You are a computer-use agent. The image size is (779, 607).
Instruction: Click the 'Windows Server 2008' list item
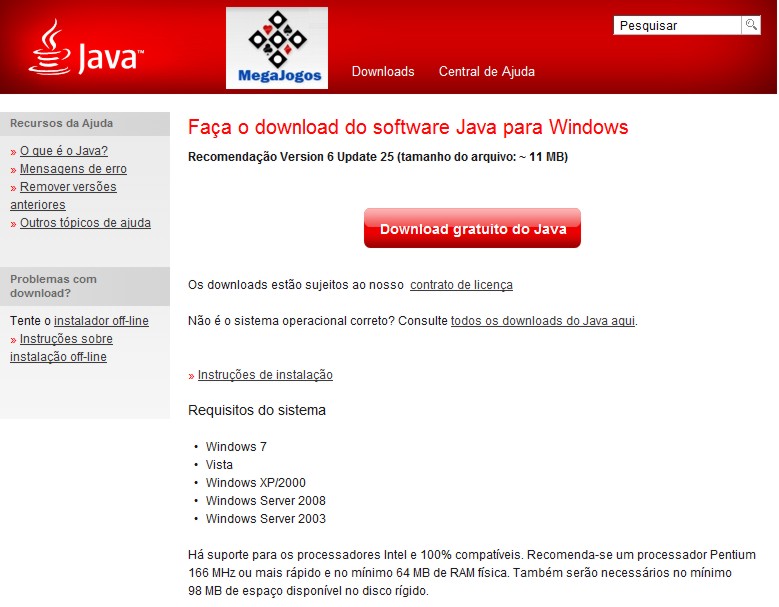[266, 501]
